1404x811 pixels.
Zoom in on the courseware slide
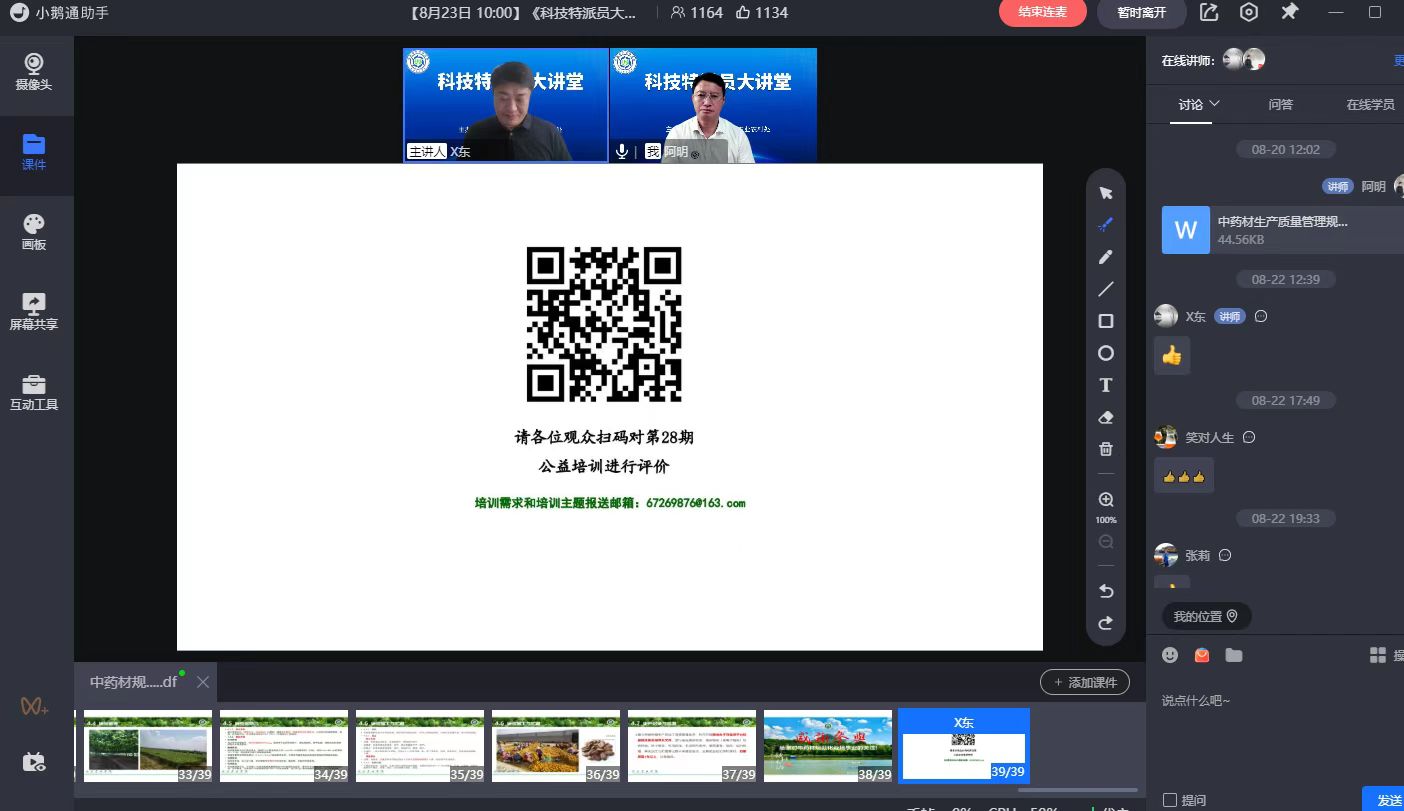[1106, 500]
